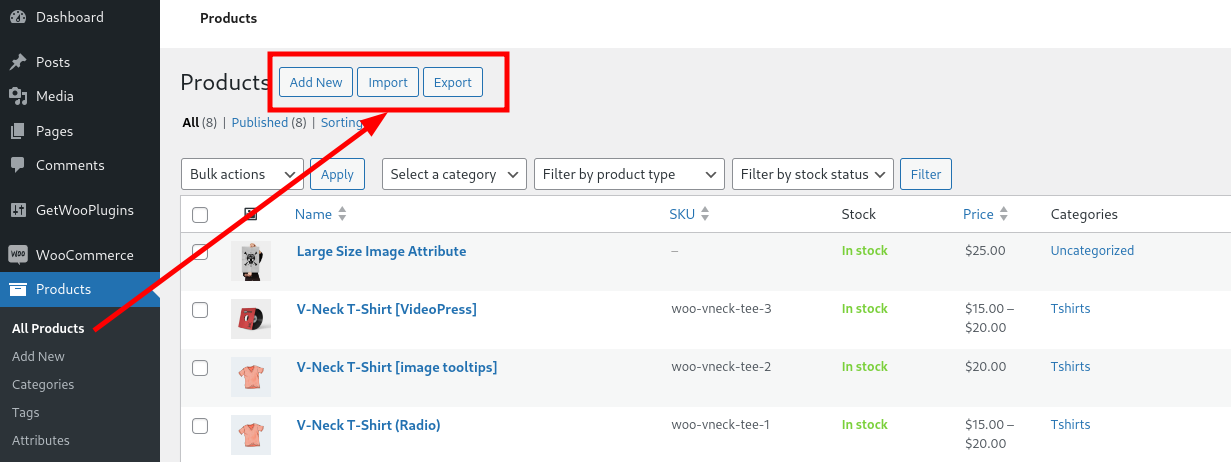The width and height of the screenshot is (1231, 462).
Task: Sort by SKU using arrow icon
Action: point(704,214)
